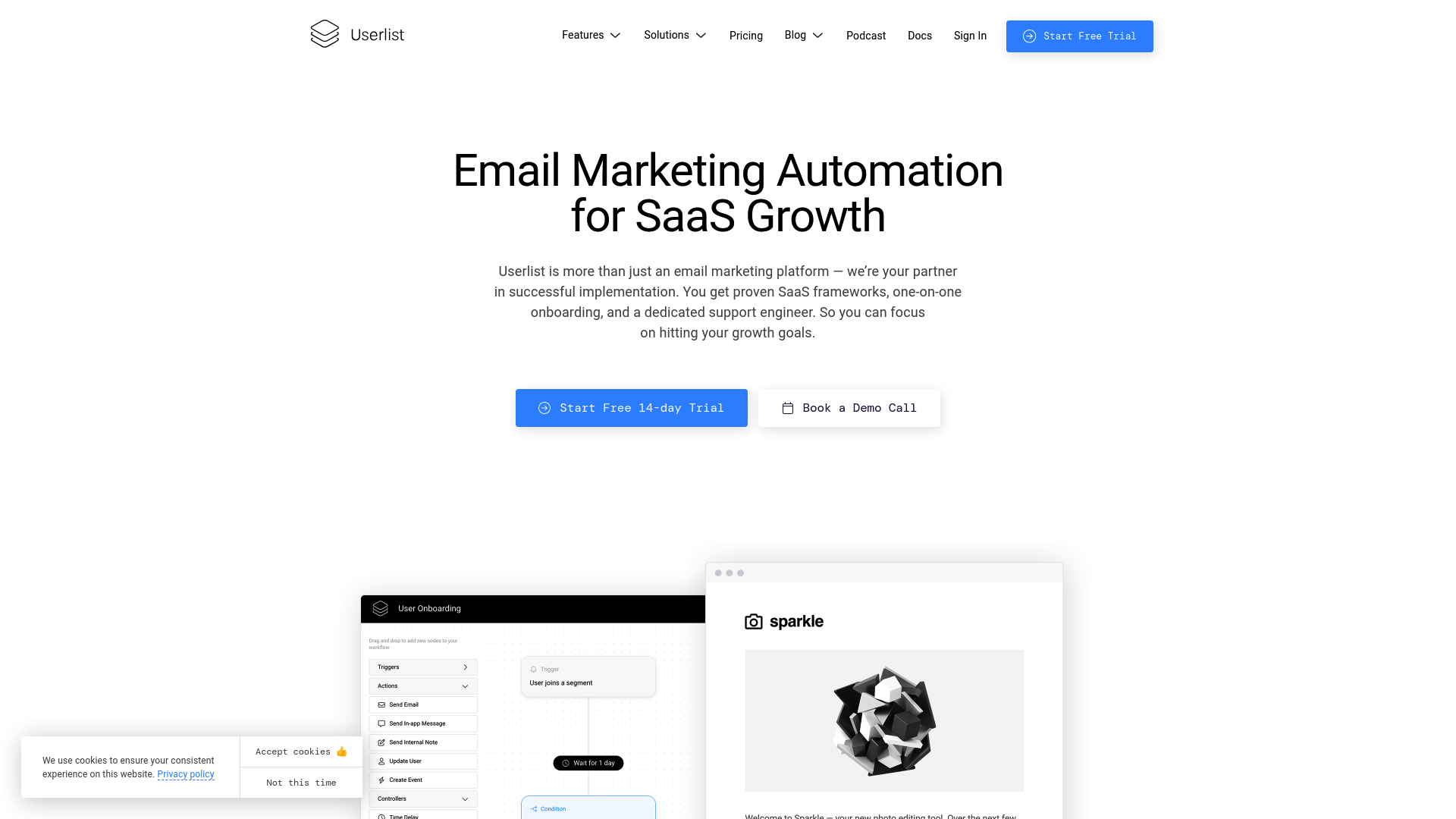
Task: Open the Podcast navigation item
Action: [865, 36]
